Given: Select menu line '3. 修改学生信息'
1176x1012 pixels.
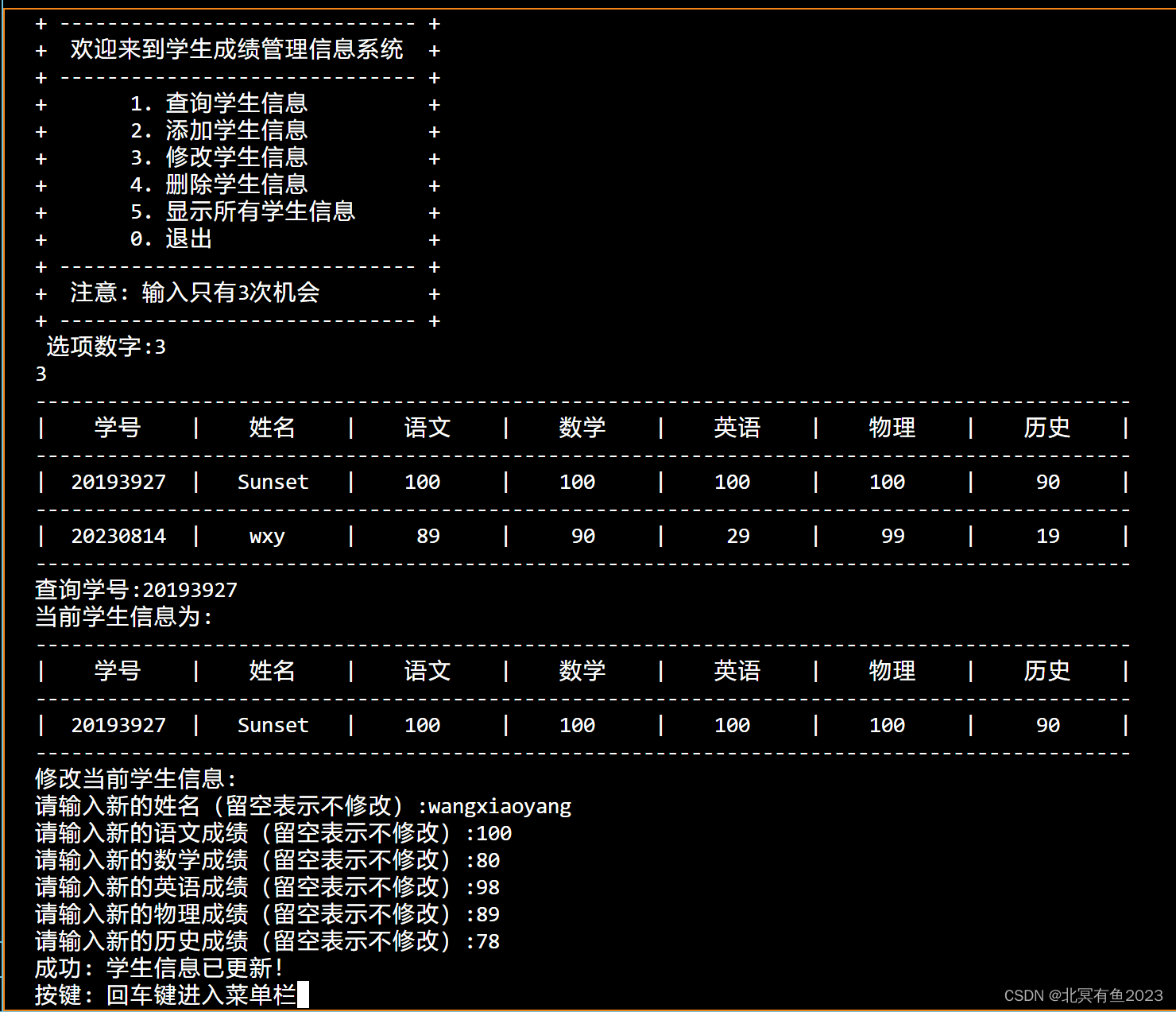Looking at the screenshot, I should pyautogui.click(x=219, y=157).
